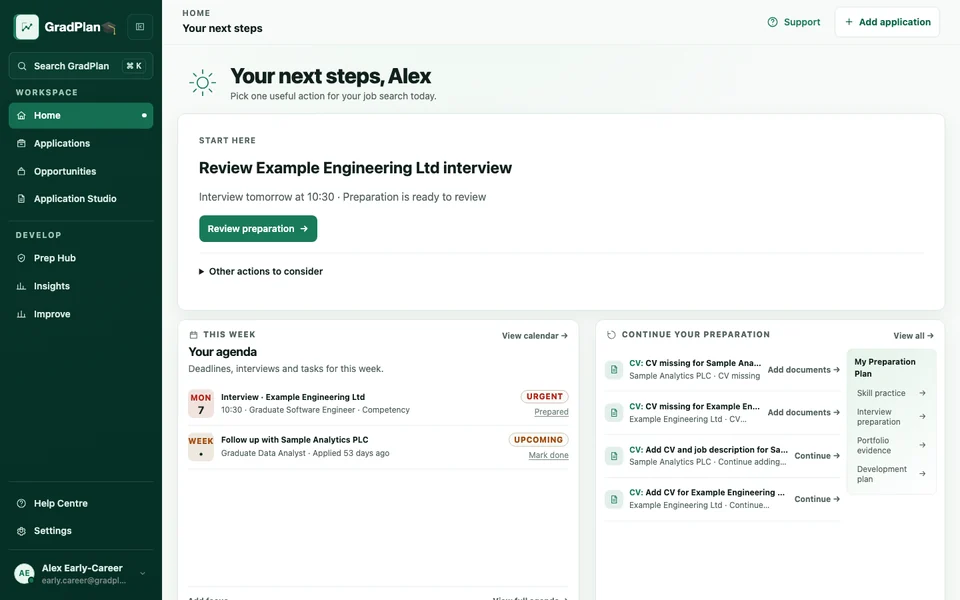Open Interview preparation in My Preparation Plan

[891, 417]
